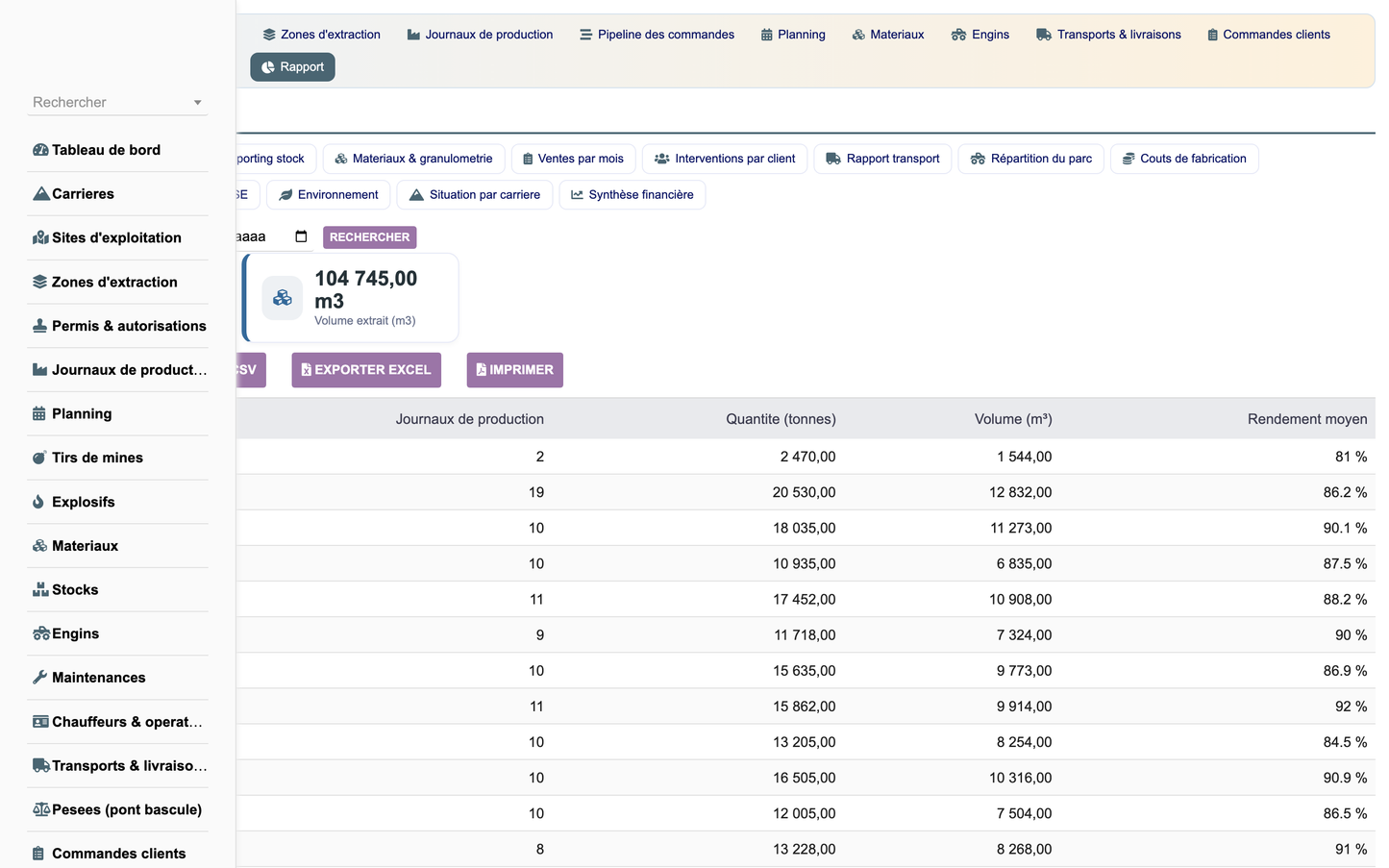Open Materiaux in top navigation

tap(887, 35)
